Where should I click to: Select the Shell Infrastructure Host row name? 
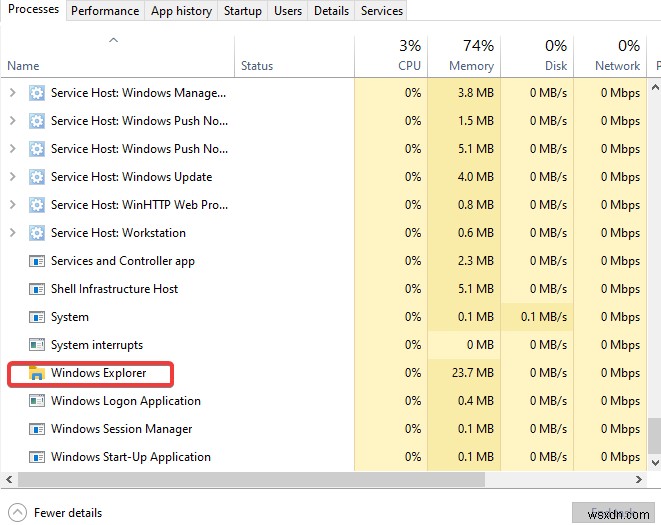114,289
